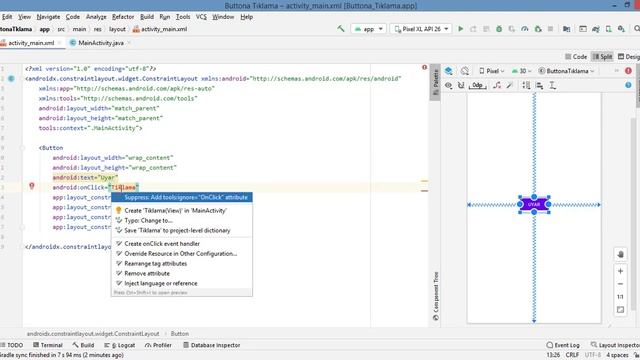
Task: Select Create onClick event handler
Action: [x=182, y=243]
